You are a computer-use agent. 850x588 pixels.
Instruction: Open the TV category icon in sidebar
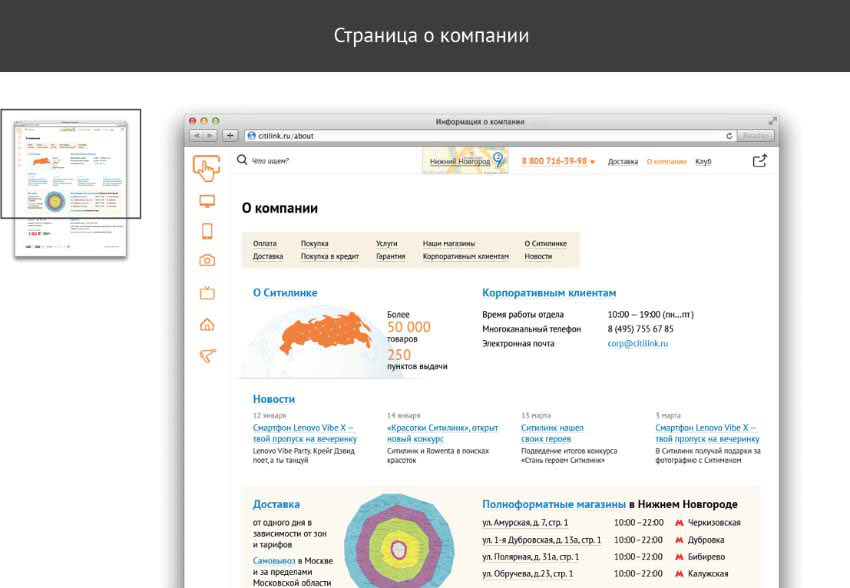point(207,293)
